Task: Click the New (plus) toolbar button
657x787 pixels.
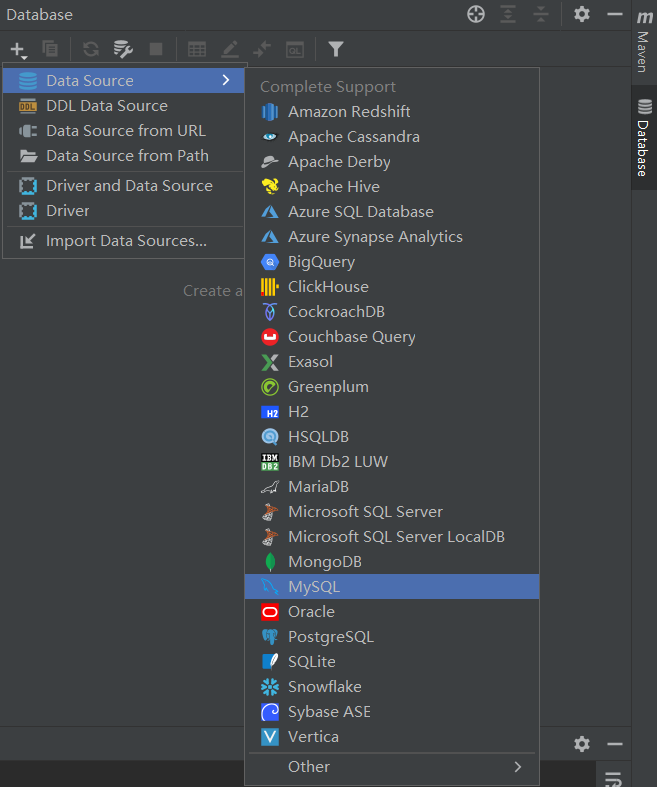Action: tap(19, 49)
